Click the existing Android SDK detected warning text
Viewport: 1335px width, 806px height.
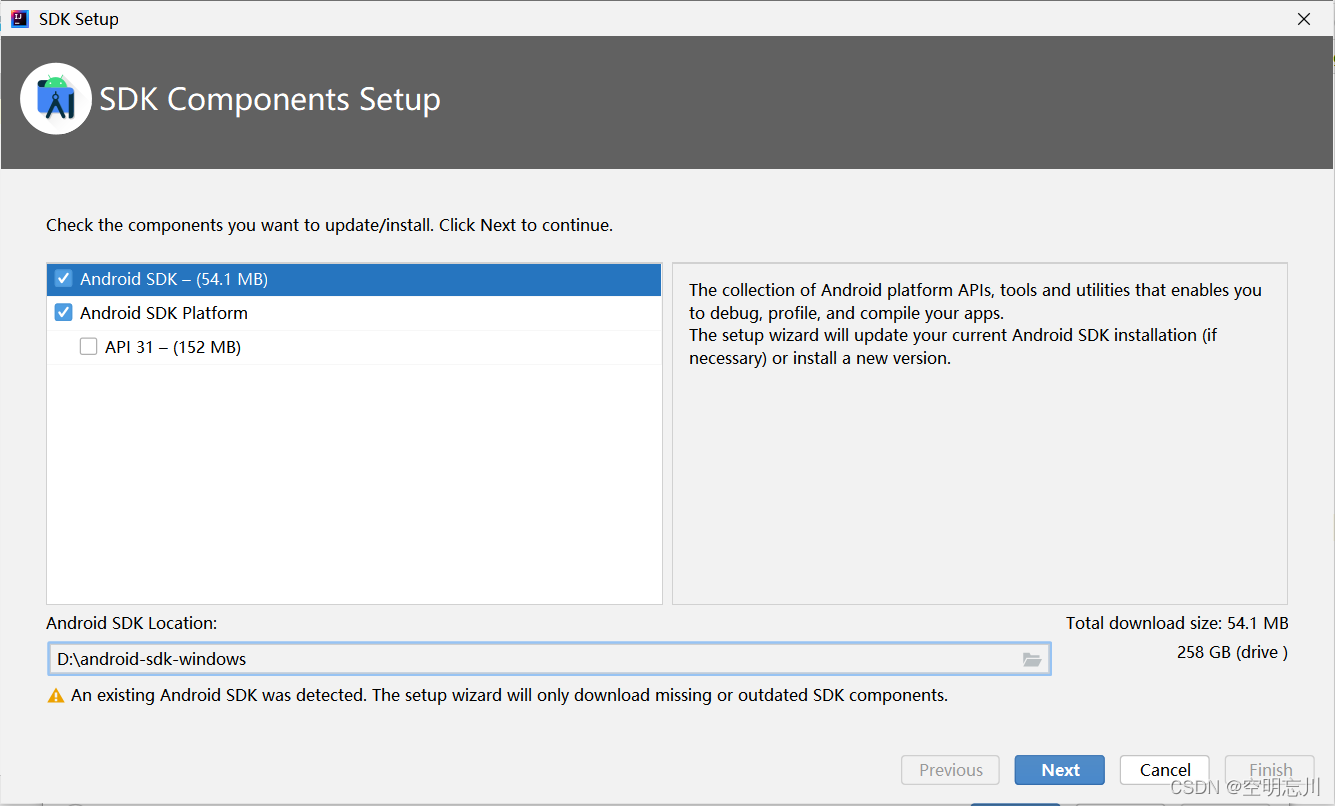(x=509, y=695)
